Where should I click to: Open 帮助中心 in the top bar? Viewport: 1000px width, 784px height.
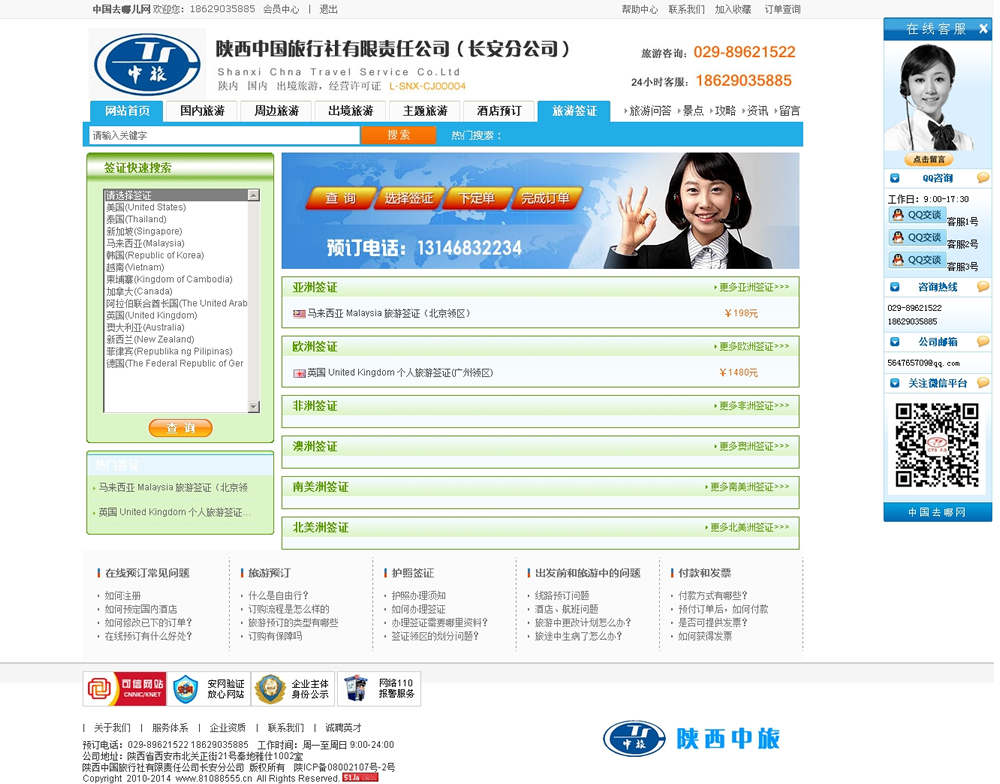tap(640, 10)
